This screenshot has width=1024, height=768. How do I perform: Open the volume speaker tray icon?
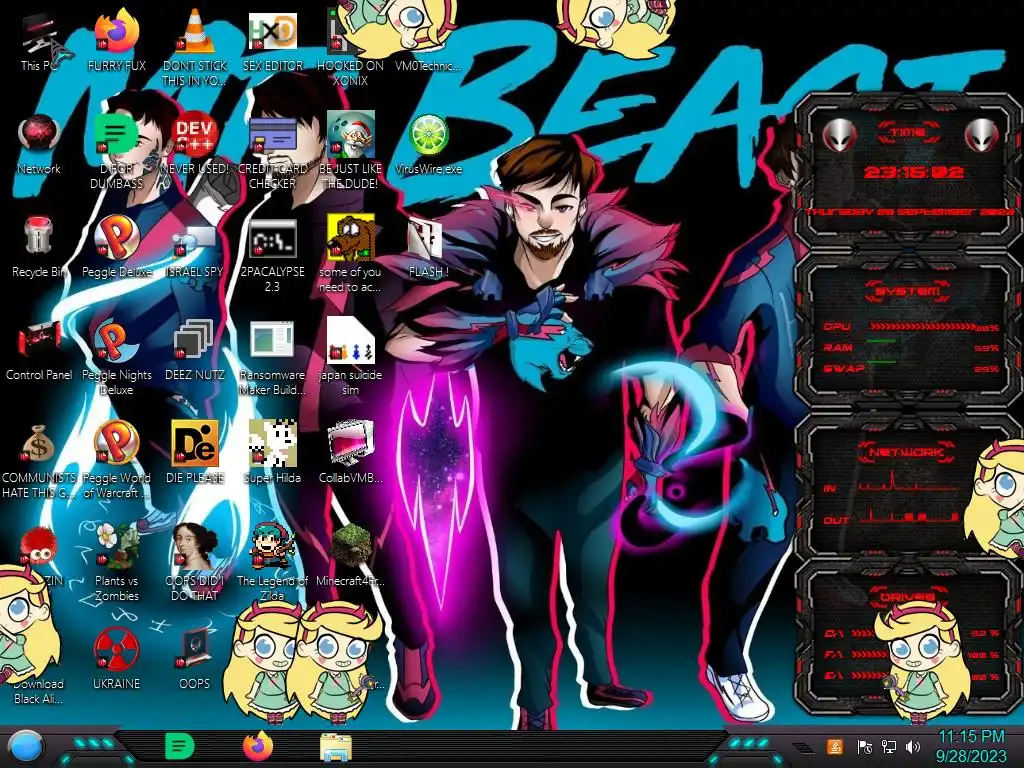coord(913,746)
